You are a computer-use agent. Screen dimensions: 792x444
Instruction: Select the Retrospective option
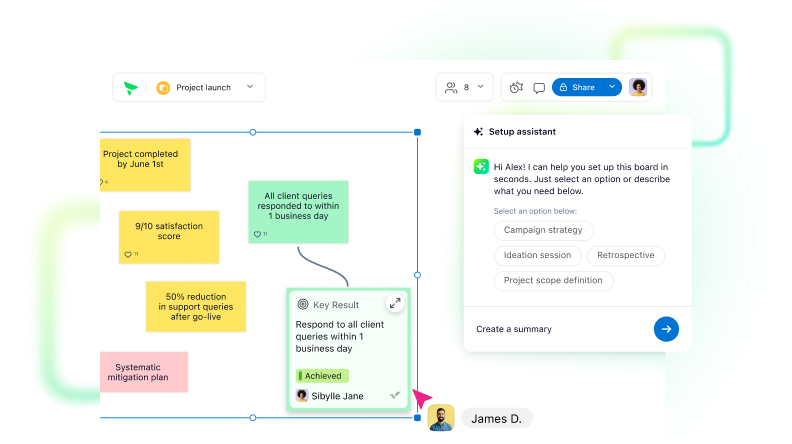click(626, 256)
